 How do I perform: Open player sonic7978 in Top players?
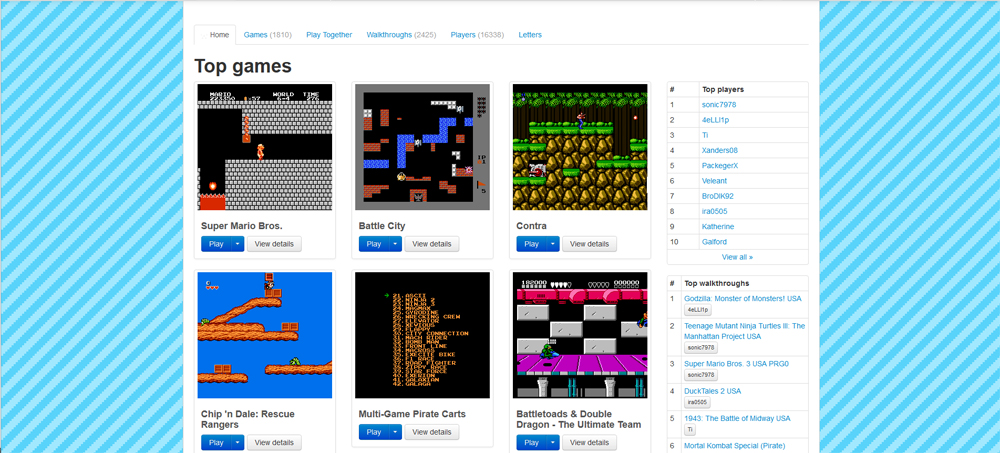[x=719, y=105]
